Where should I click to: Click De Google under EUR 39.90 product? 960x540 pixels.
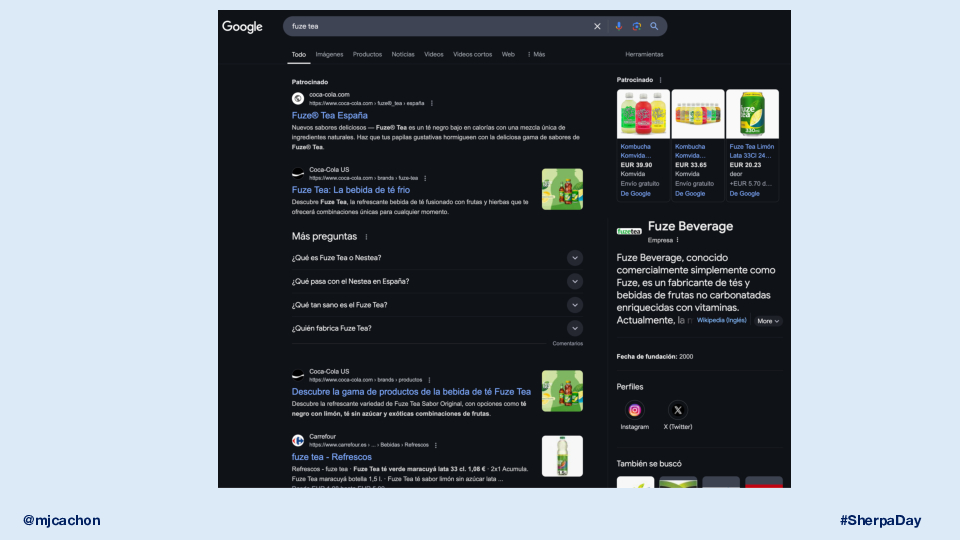pos(636,193)
